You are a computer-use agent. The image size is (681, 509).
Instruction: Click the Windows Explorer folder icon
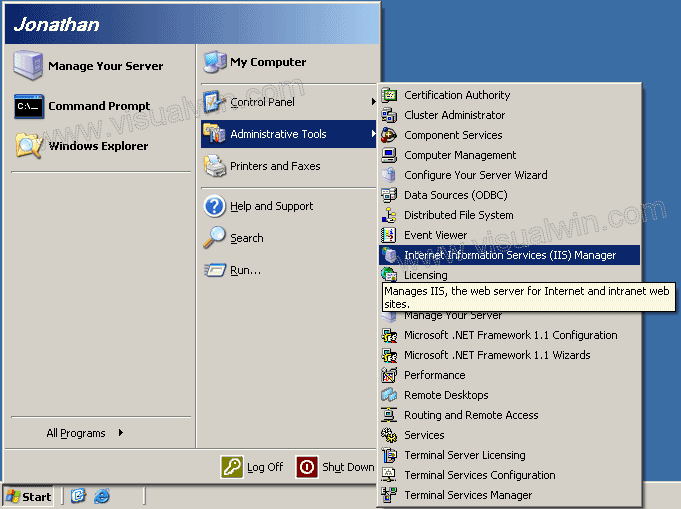pyautogui.click(x=29, y=145)
